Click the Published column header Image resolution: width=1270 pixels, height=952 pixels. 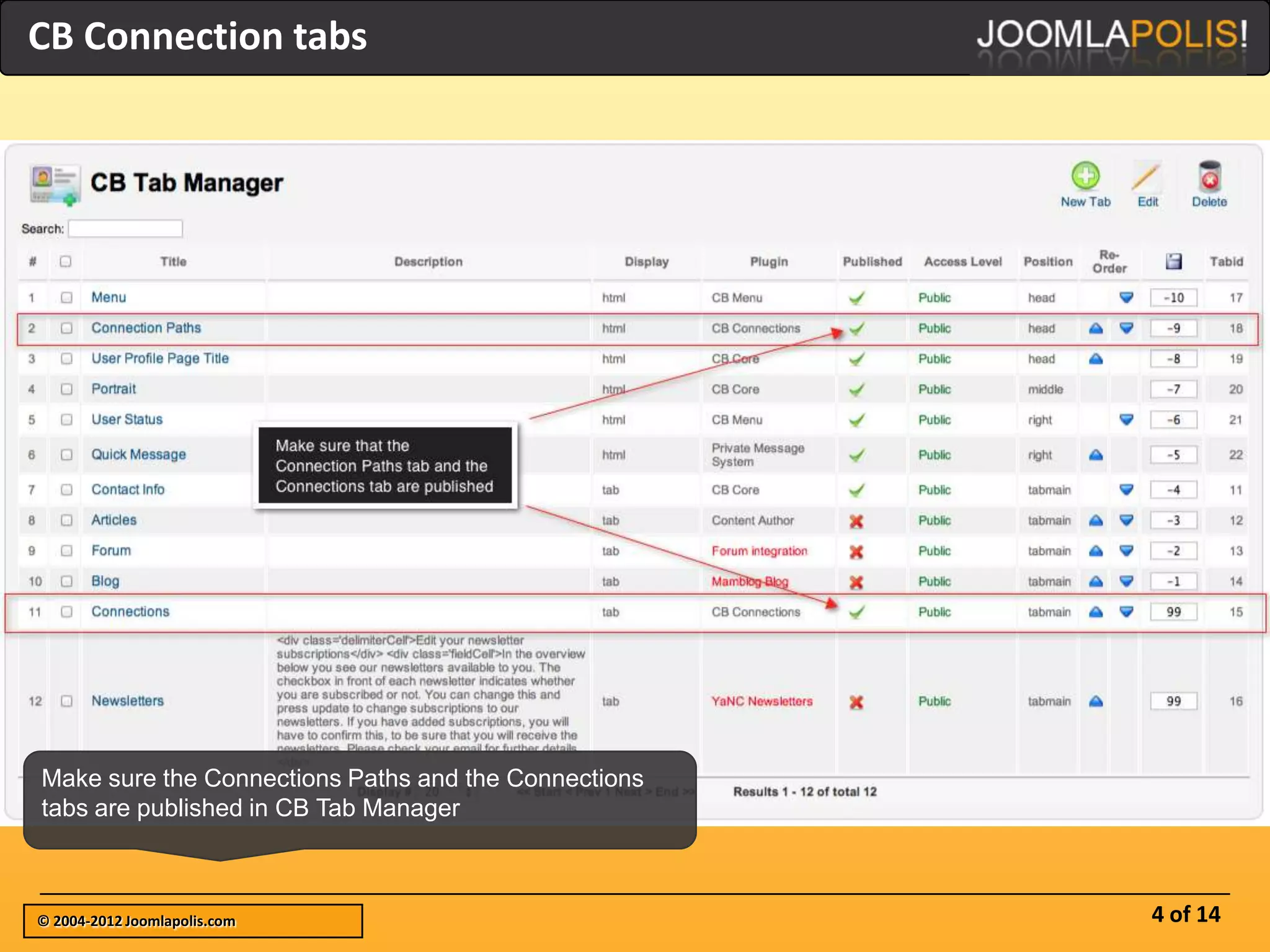pyautogui.click(x=872, y=262)
